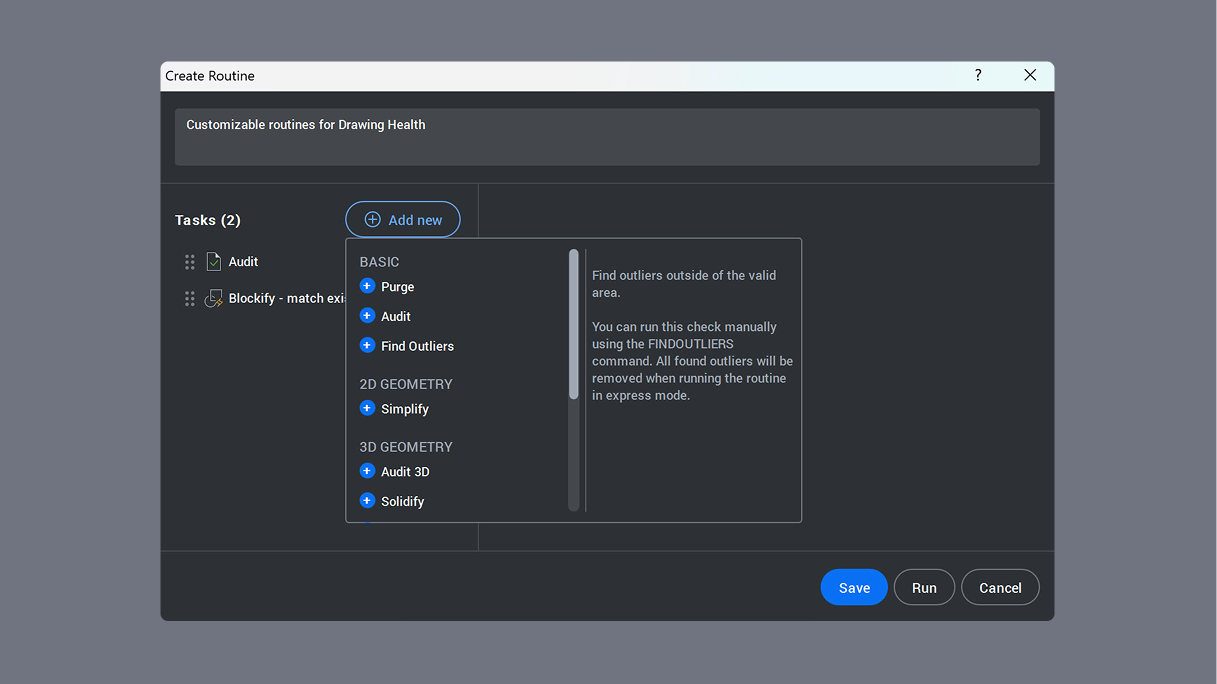
Task: Choose Purge from the Basic list
Action: [398, 287]
